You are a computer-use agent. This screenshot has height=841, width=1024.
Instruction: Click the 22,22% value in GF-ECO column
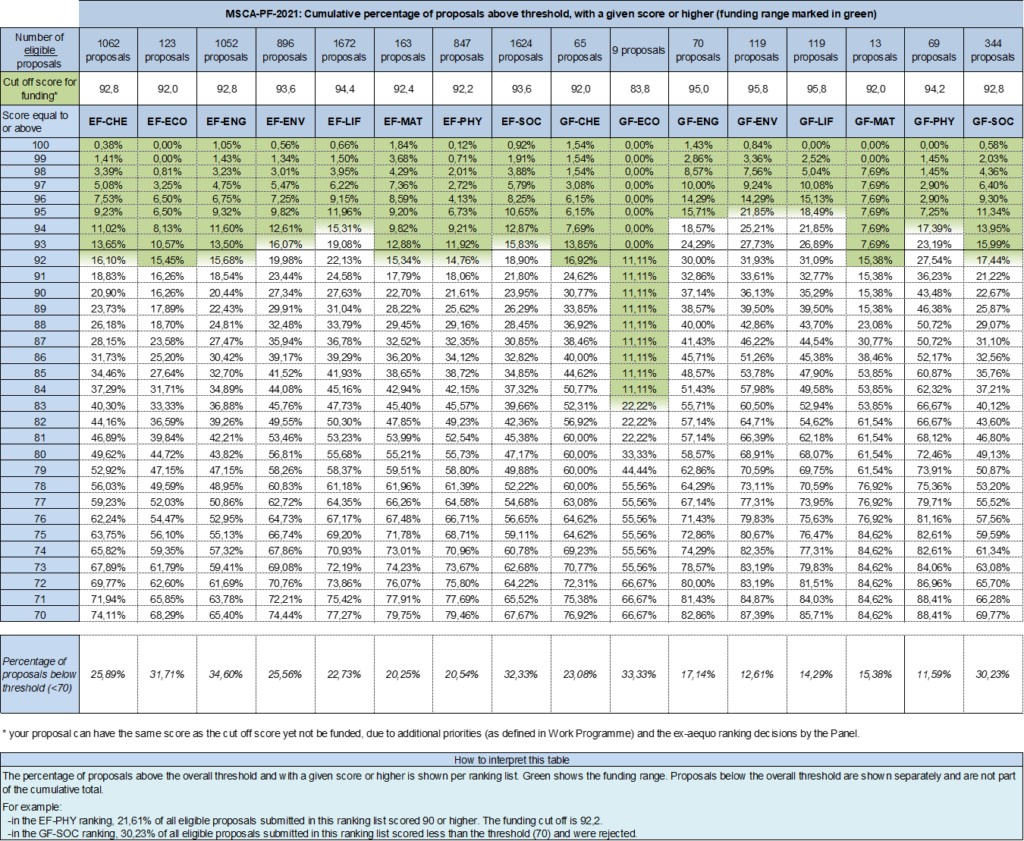[x=638, y=404]
